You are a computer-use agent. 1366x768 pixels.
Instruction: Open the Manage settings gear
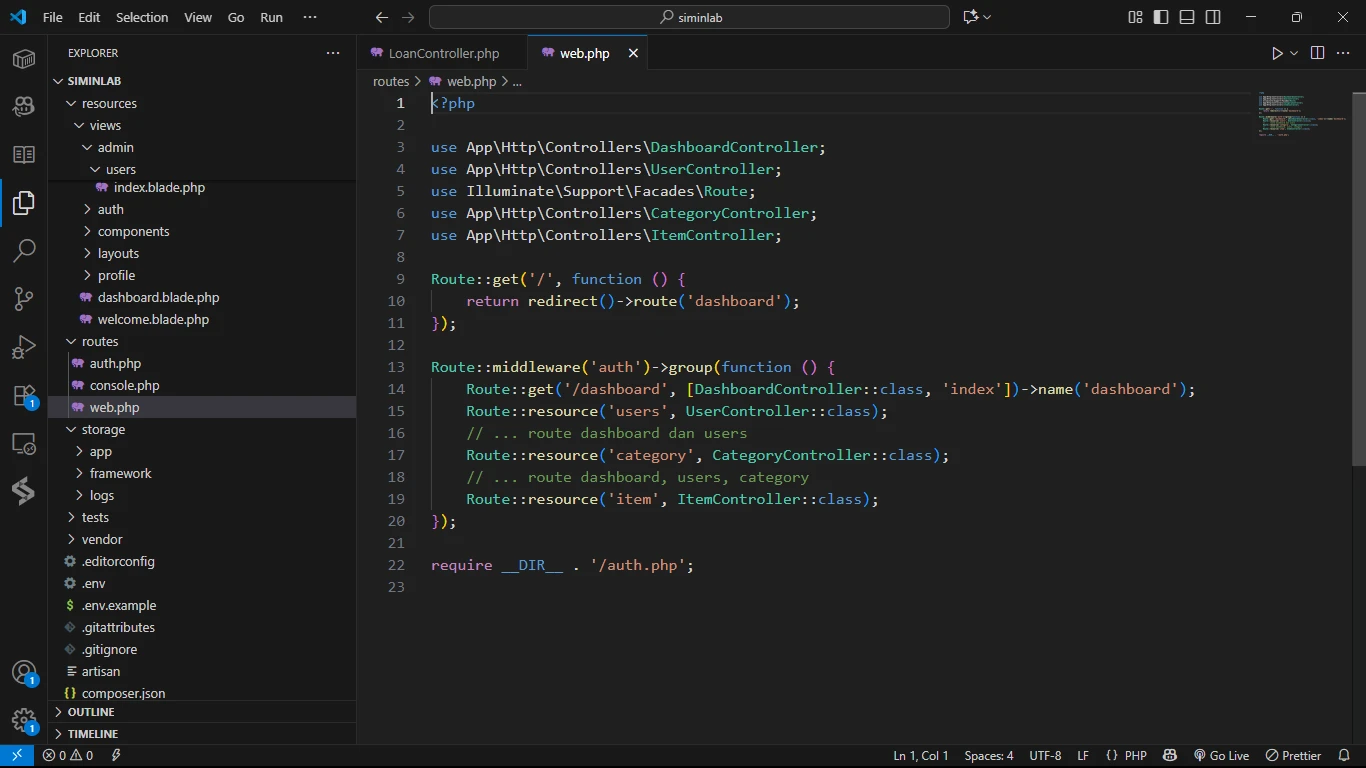(x=24, y=720)
